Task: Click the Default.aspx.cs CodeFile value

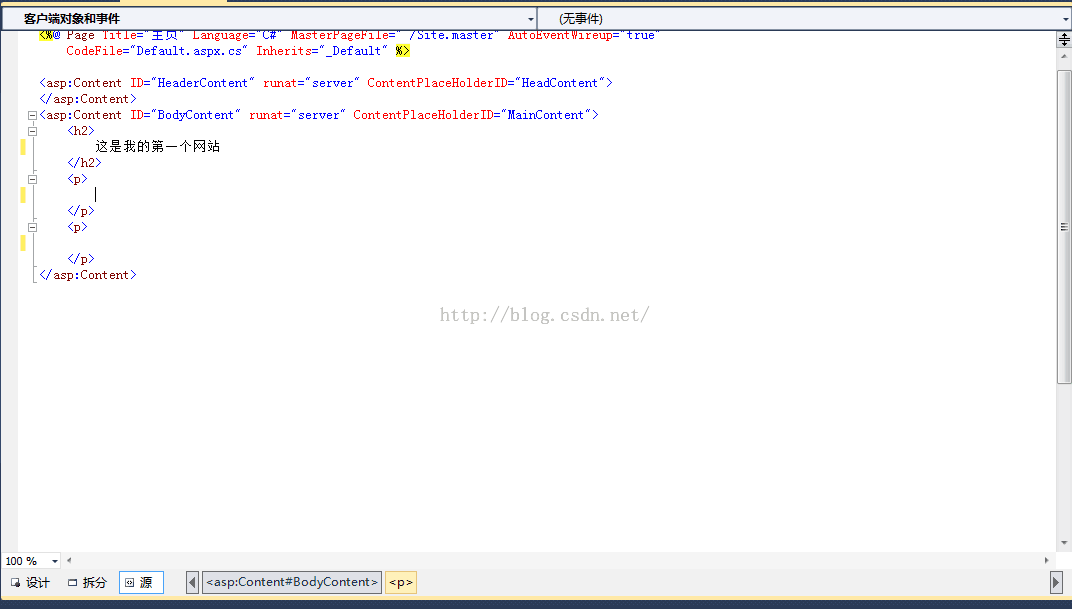Action: point(189,51)
